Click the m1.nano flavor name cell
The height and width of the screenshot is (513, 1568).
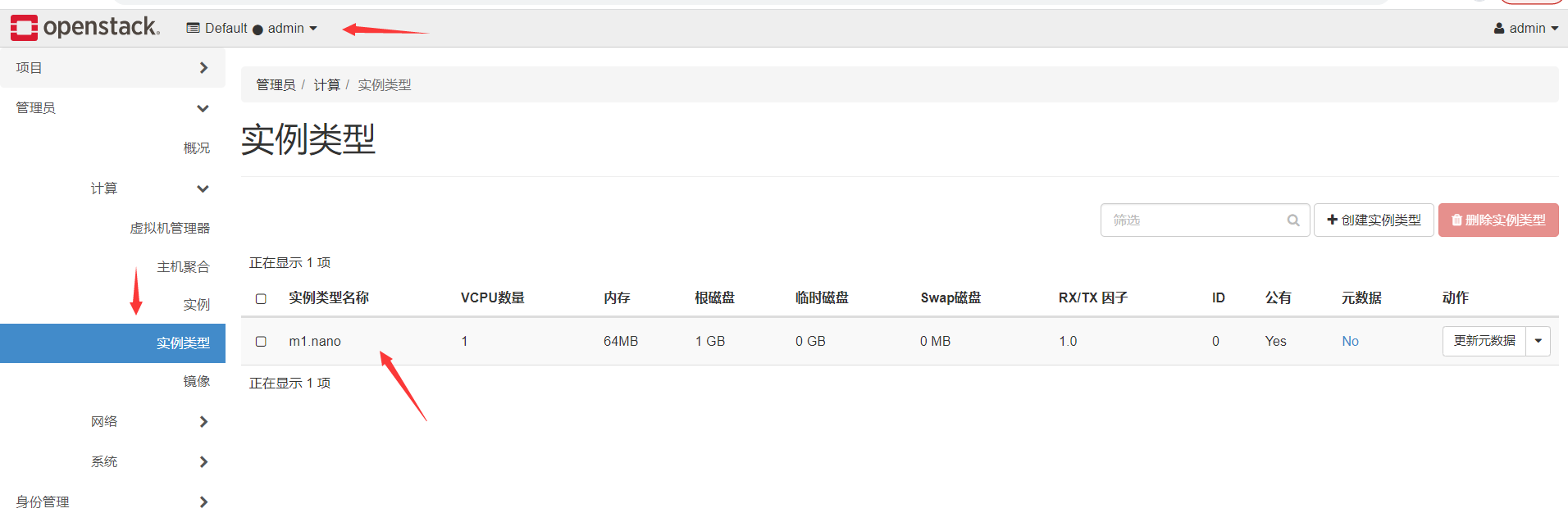(315, 341)
